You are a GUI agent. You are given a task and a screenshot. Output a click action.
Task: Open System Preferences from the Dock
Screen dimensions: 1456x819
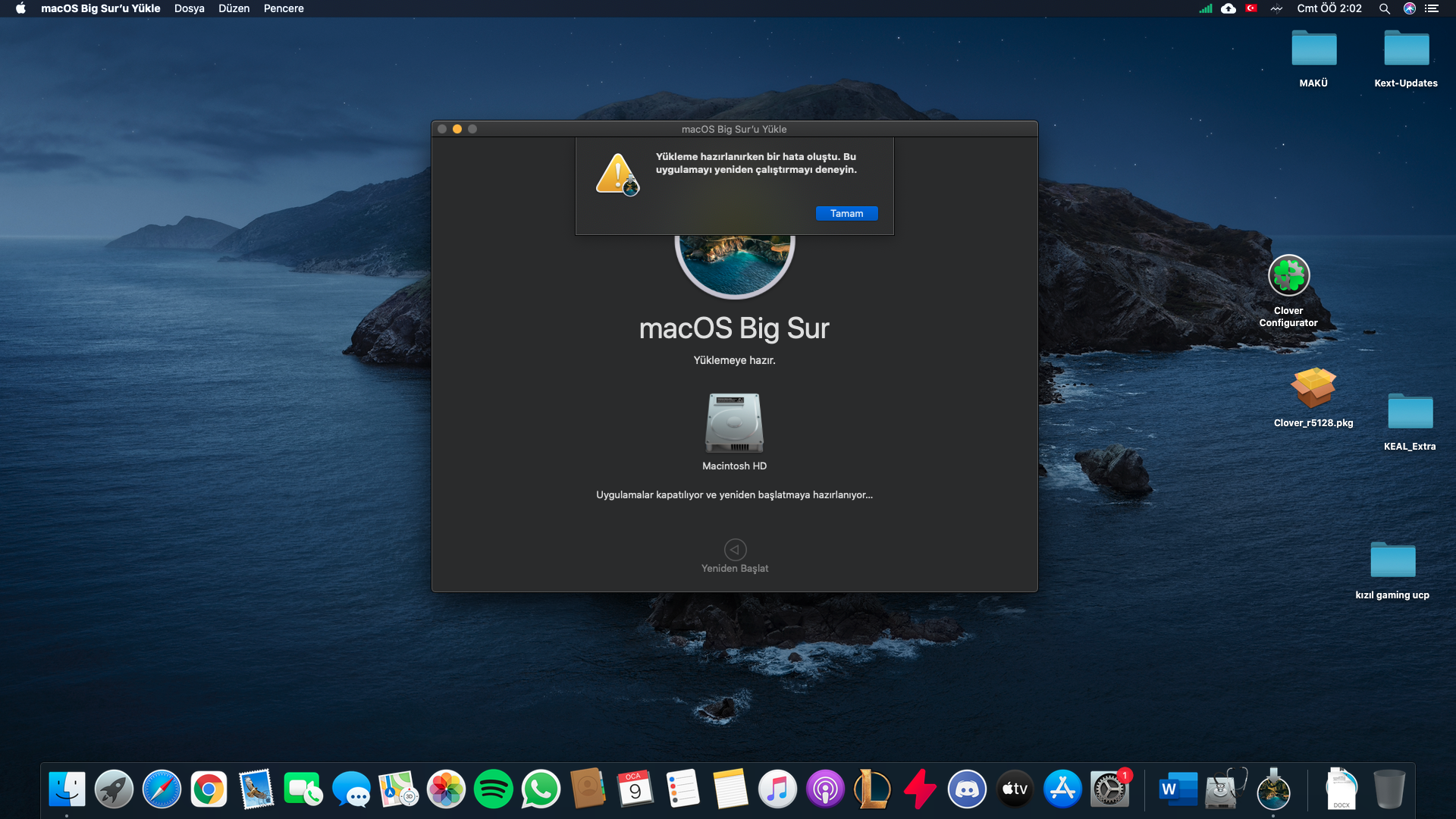[1110, 789]
